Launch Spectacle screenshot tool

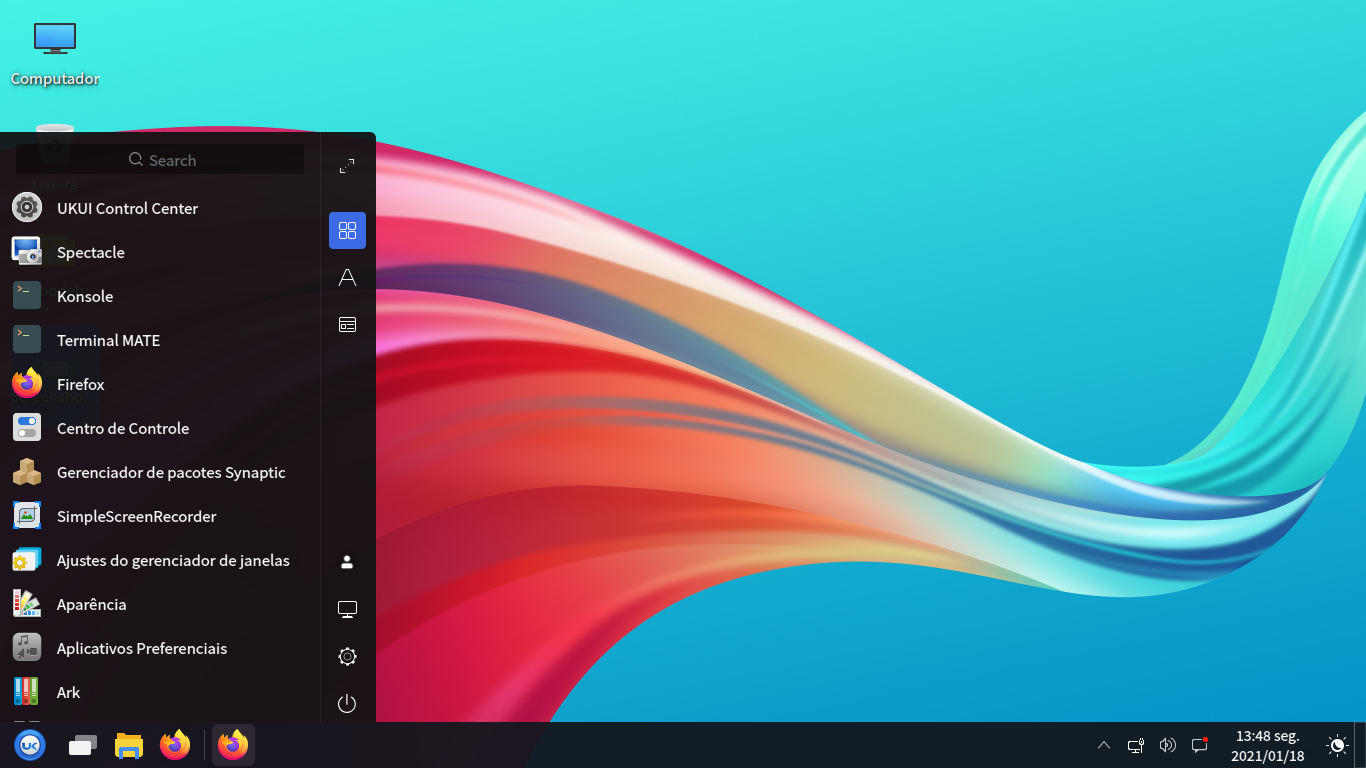click(90, 252)
